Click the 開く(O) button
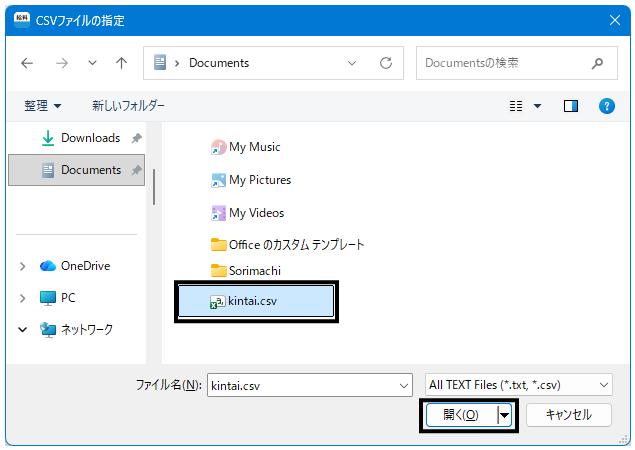The height and width of the screenshot is (450, 635). click(461, 414)
